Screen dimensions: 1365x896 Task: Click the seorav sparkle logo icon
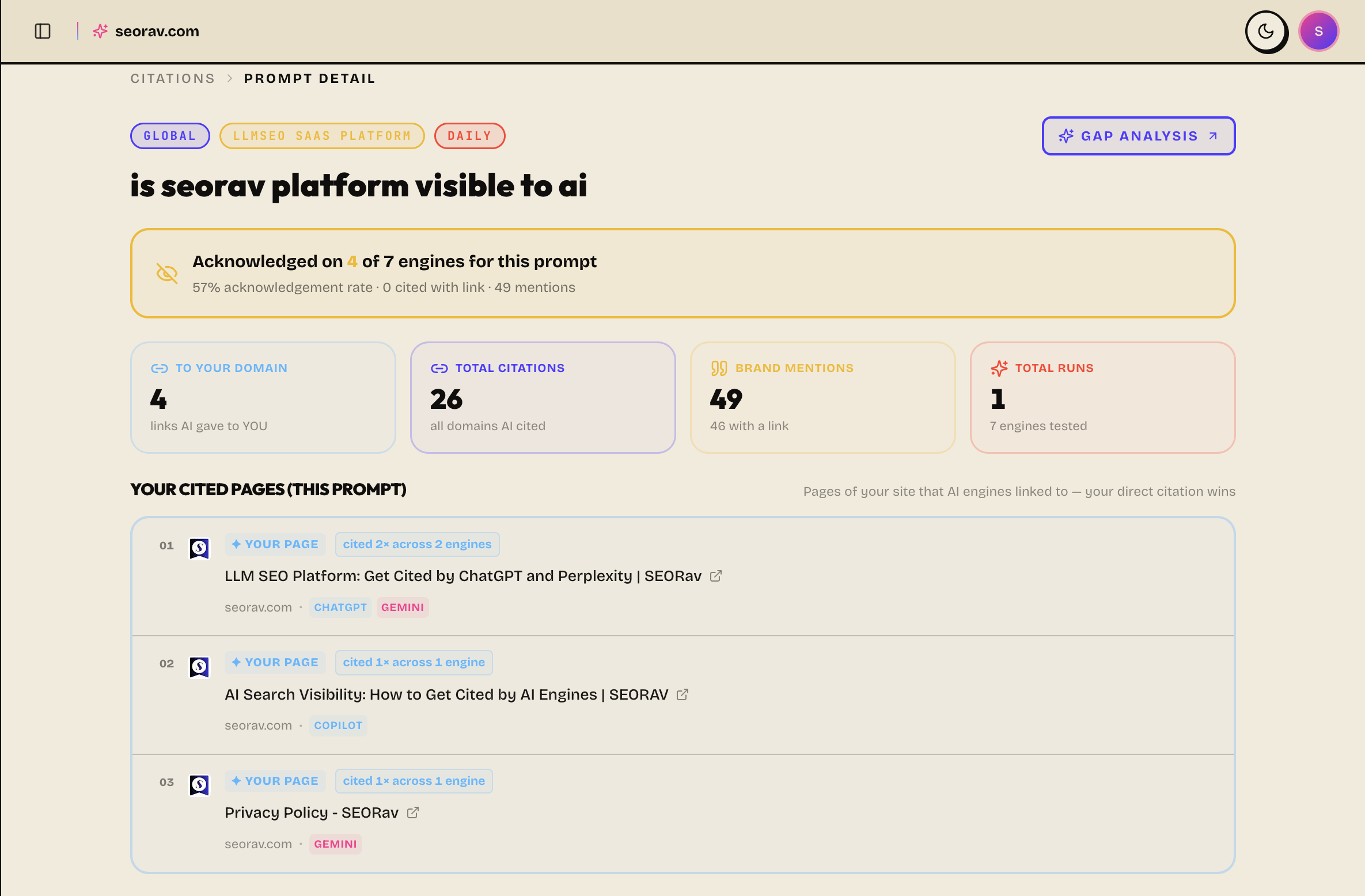(100, 31)
